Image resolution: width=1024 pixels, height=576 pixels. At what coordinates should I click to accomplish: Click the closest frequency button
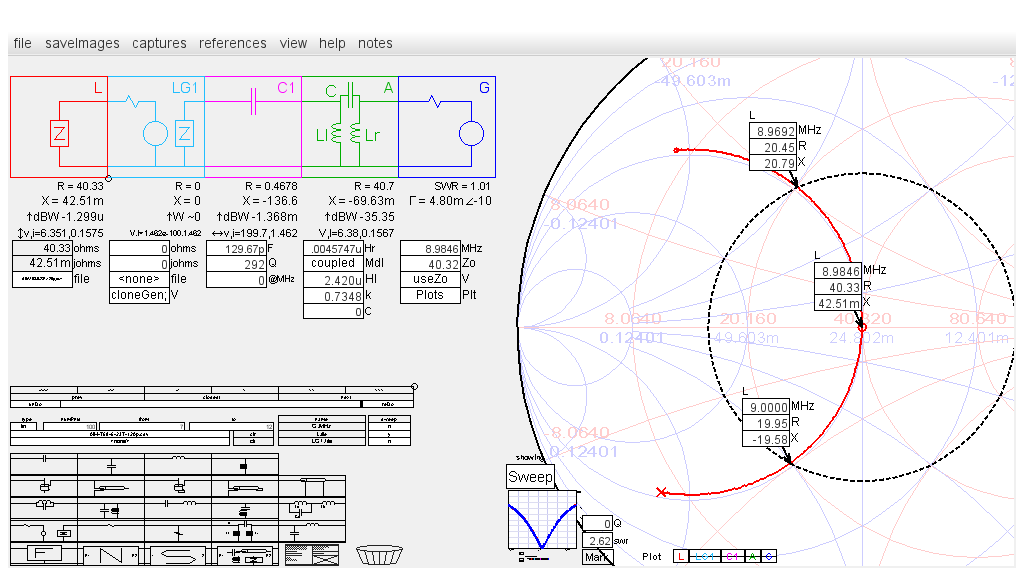[x=212, y=397]
